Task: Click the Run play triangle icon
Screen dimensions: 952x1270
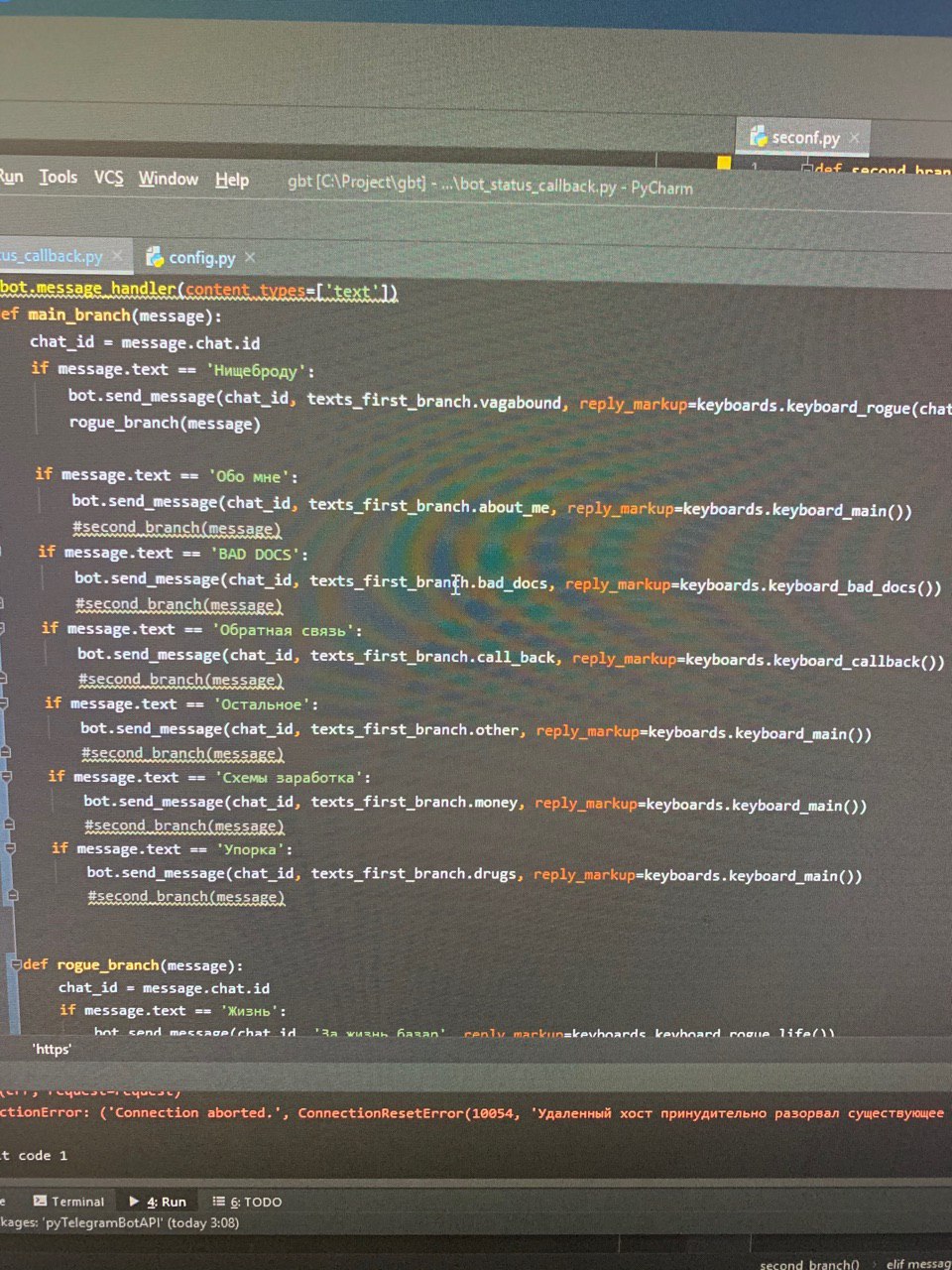Action: pos(135,1201)
